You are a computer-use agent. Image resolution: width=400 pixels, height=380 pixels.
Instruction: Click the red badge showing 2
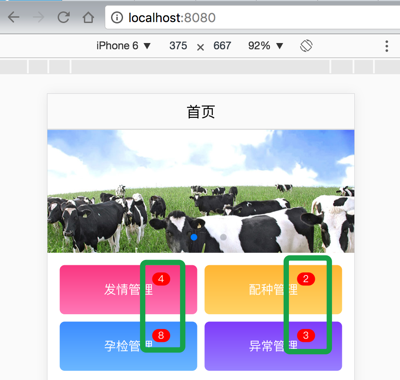[x=306, y=279]
